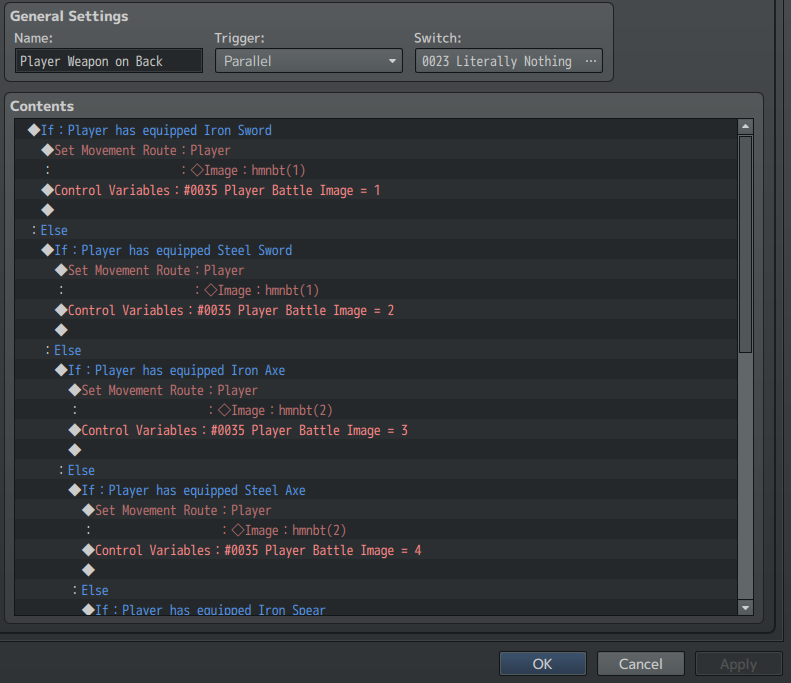This screenshot has width=791, height=683.
Task: Click the Contents vertical scrollbar thumb
Action: 745,244
